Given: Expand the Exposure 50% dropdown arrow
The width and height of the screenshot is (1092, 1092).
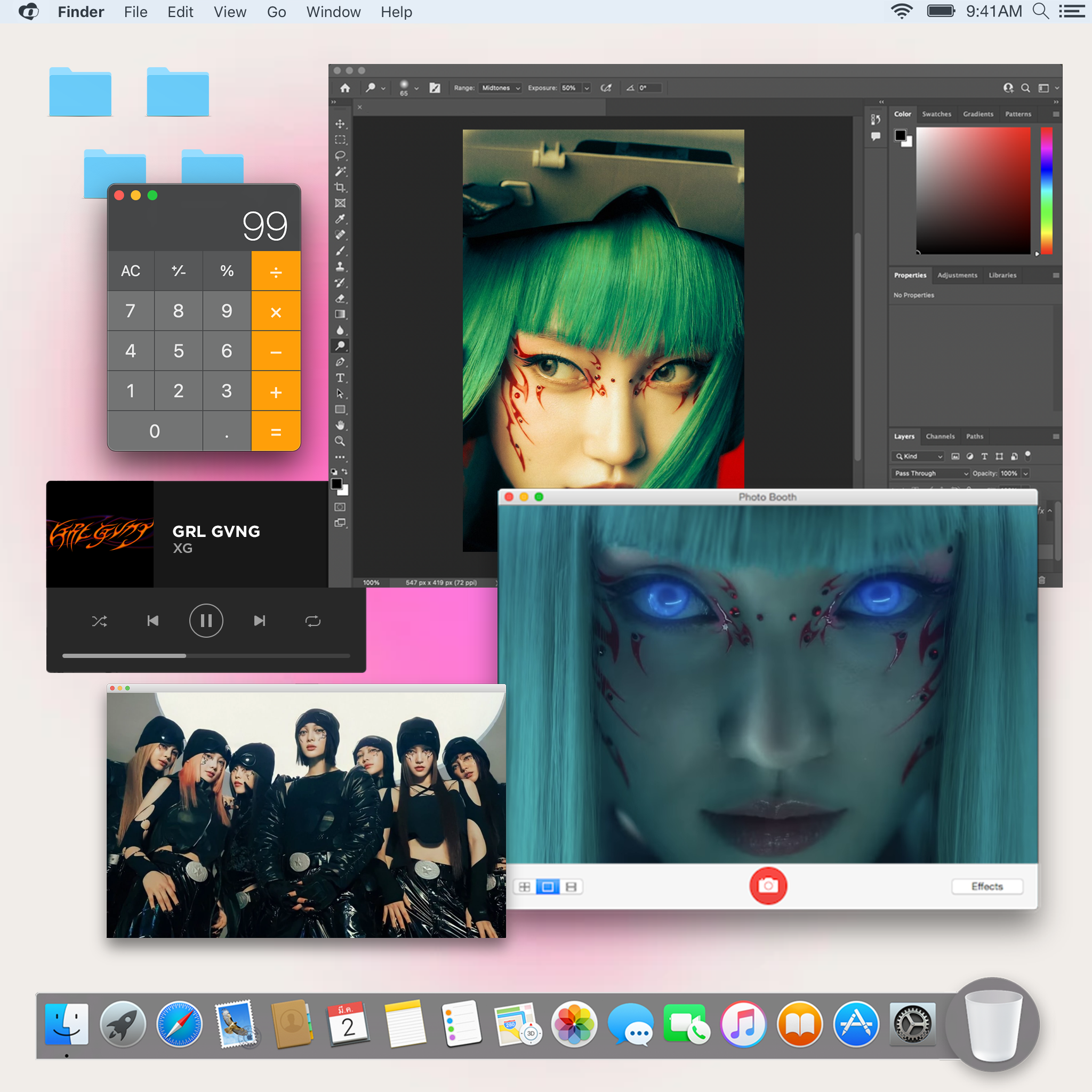Looking at the screenshot, I should coord(587,88).
